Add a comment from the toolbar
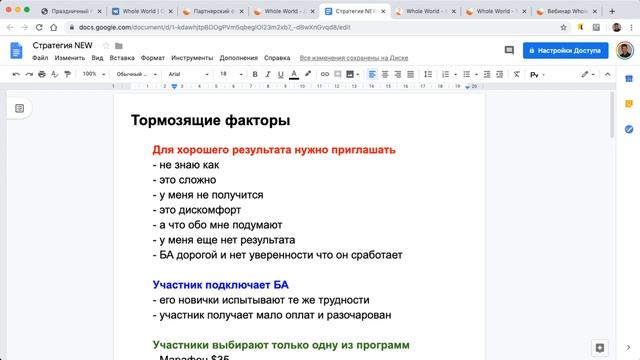 [338, 74]
